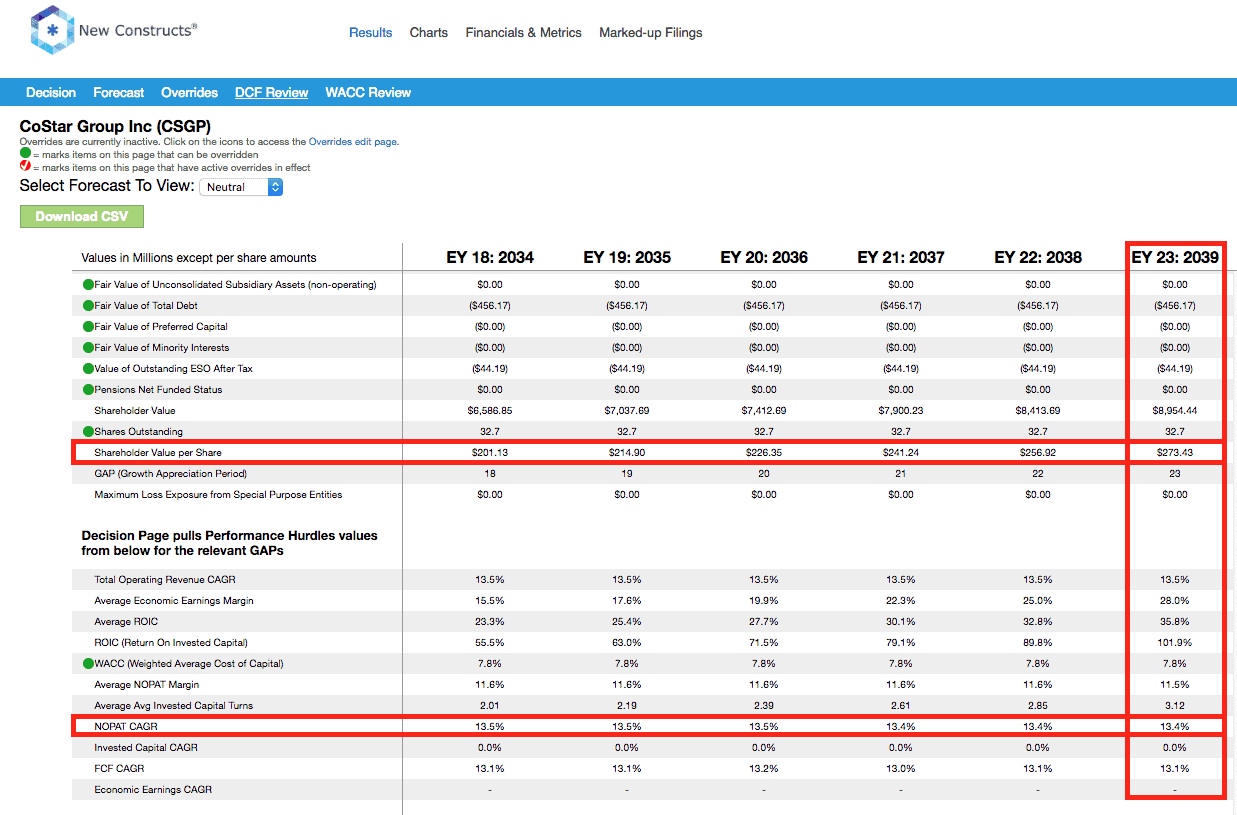Click green override icon for Pensions Net Funded Status
This screenshot has width=1237, height=815.
[x=88, y=390]
